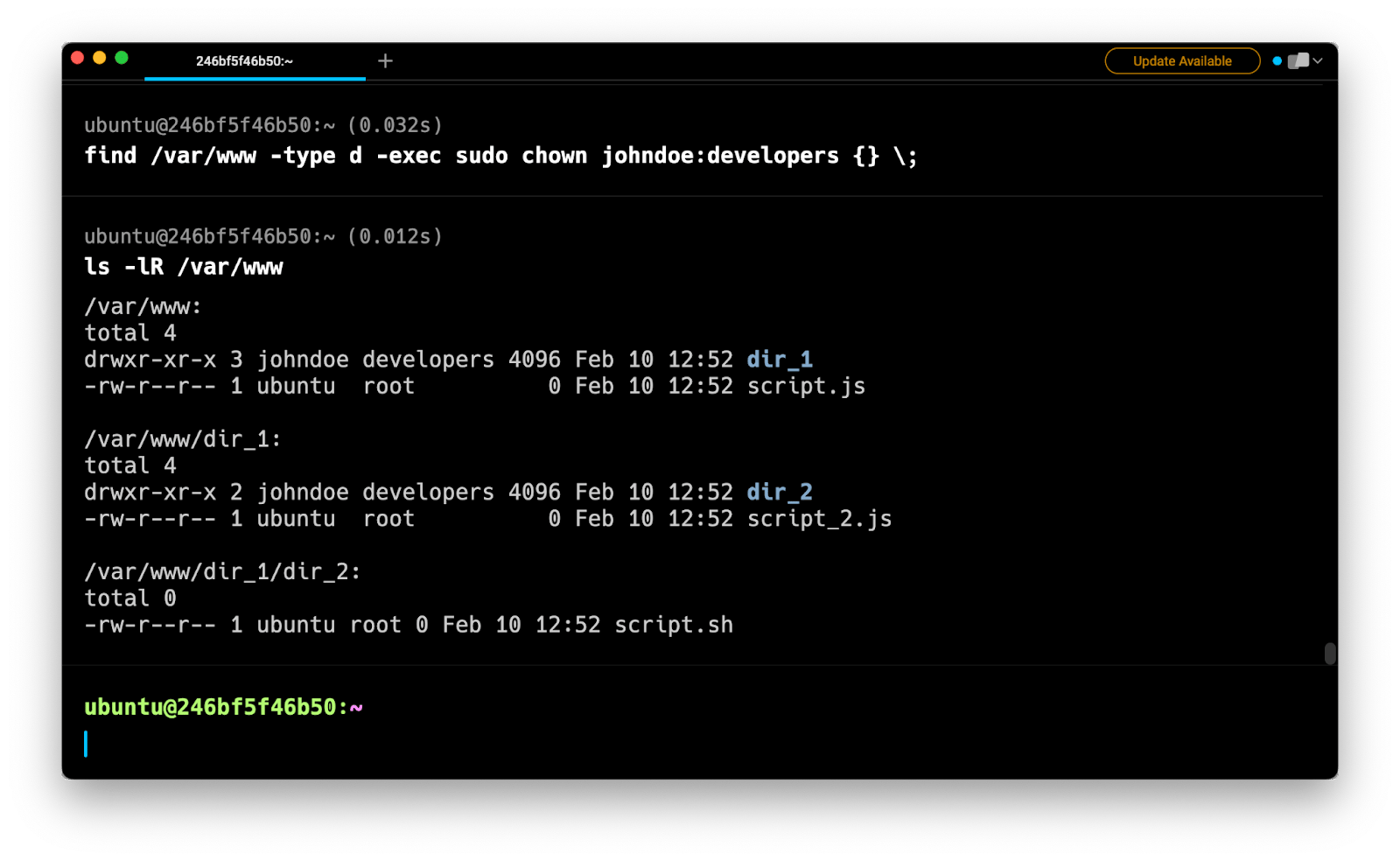Click the script.sh file name

(x=674, y=625)
